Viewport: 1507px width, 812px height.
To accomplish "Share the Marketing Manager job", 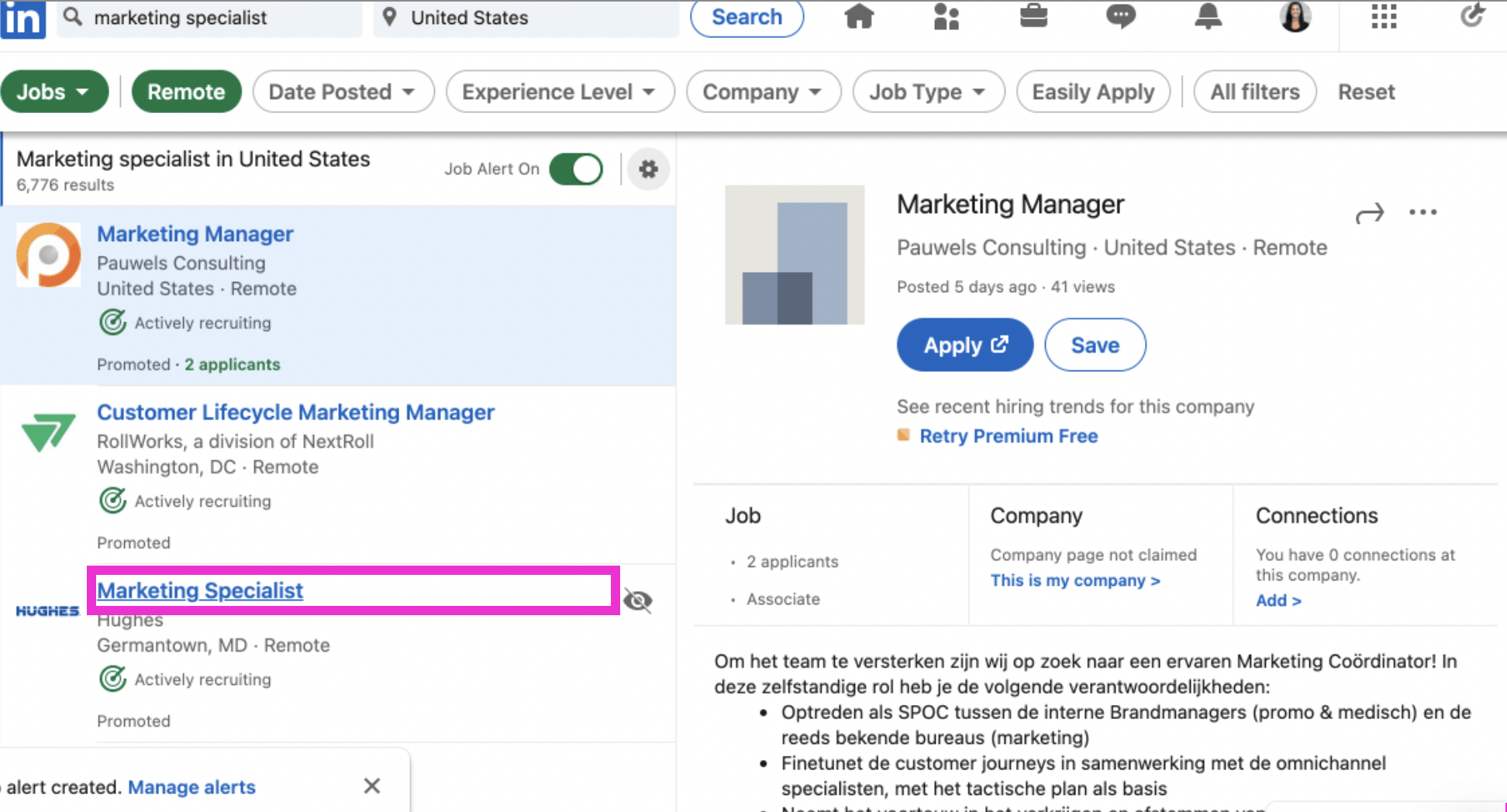I will 1369,213.
